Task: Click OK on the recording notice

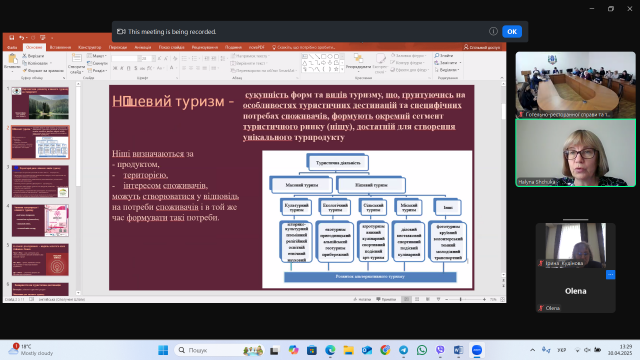Action: coord(512,31)
